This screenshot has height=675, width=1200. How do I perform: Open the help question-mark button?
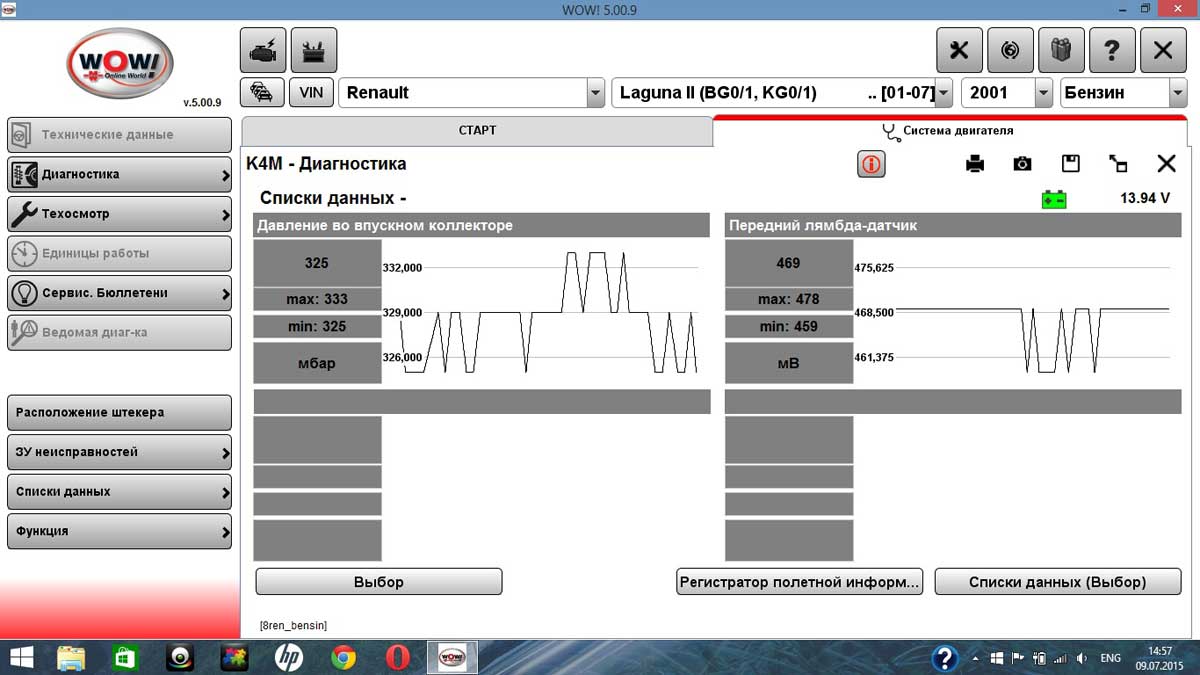tap(1112, 50)
